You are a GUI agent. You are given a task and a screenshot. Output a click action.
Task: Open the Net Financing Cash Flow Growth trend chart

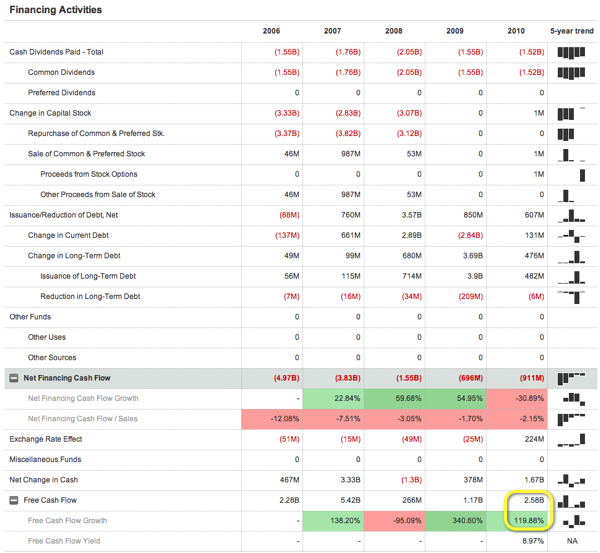574,399
